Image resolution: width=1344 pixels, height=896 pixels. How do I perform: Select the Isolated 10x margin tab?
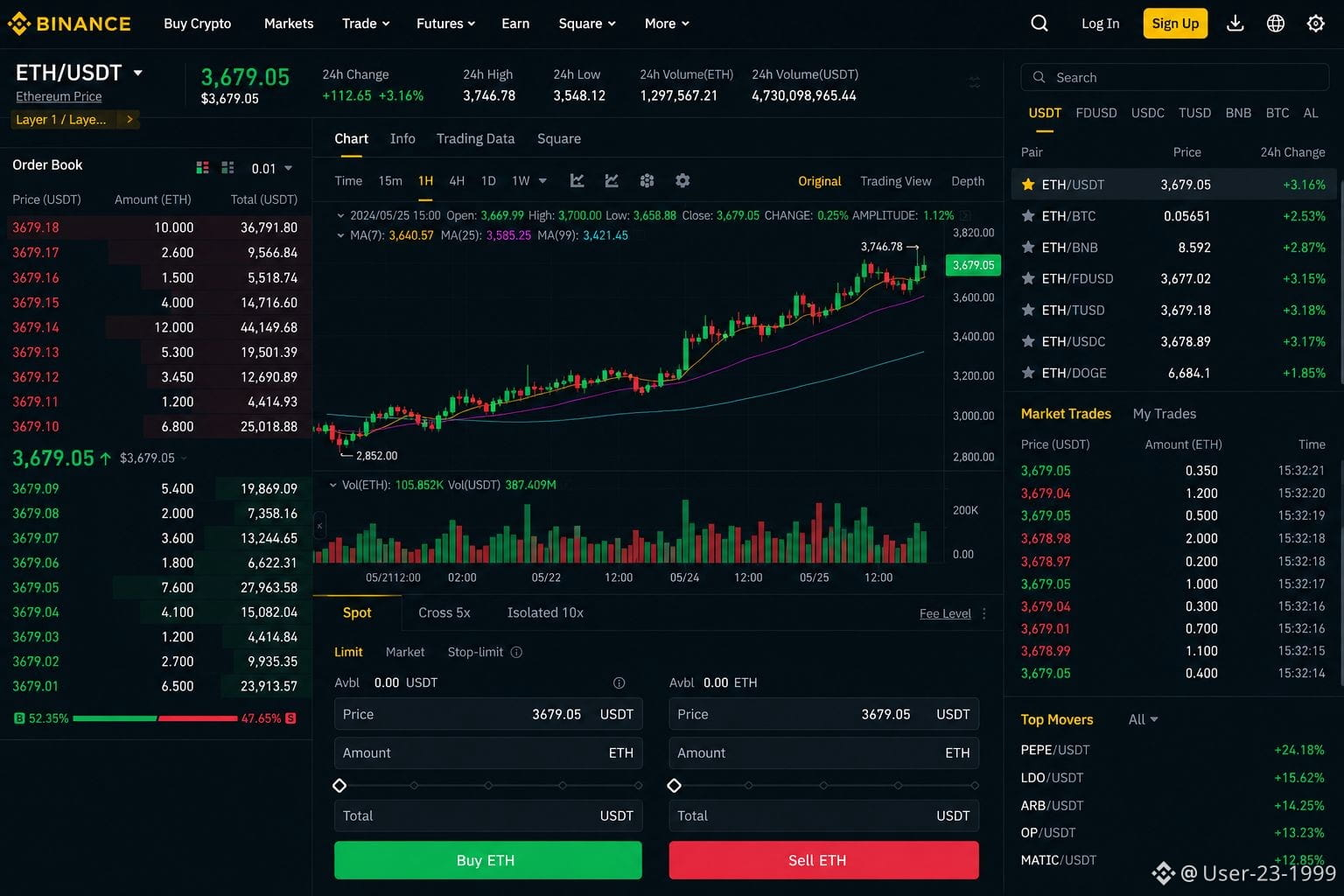[x=545, y=612]
